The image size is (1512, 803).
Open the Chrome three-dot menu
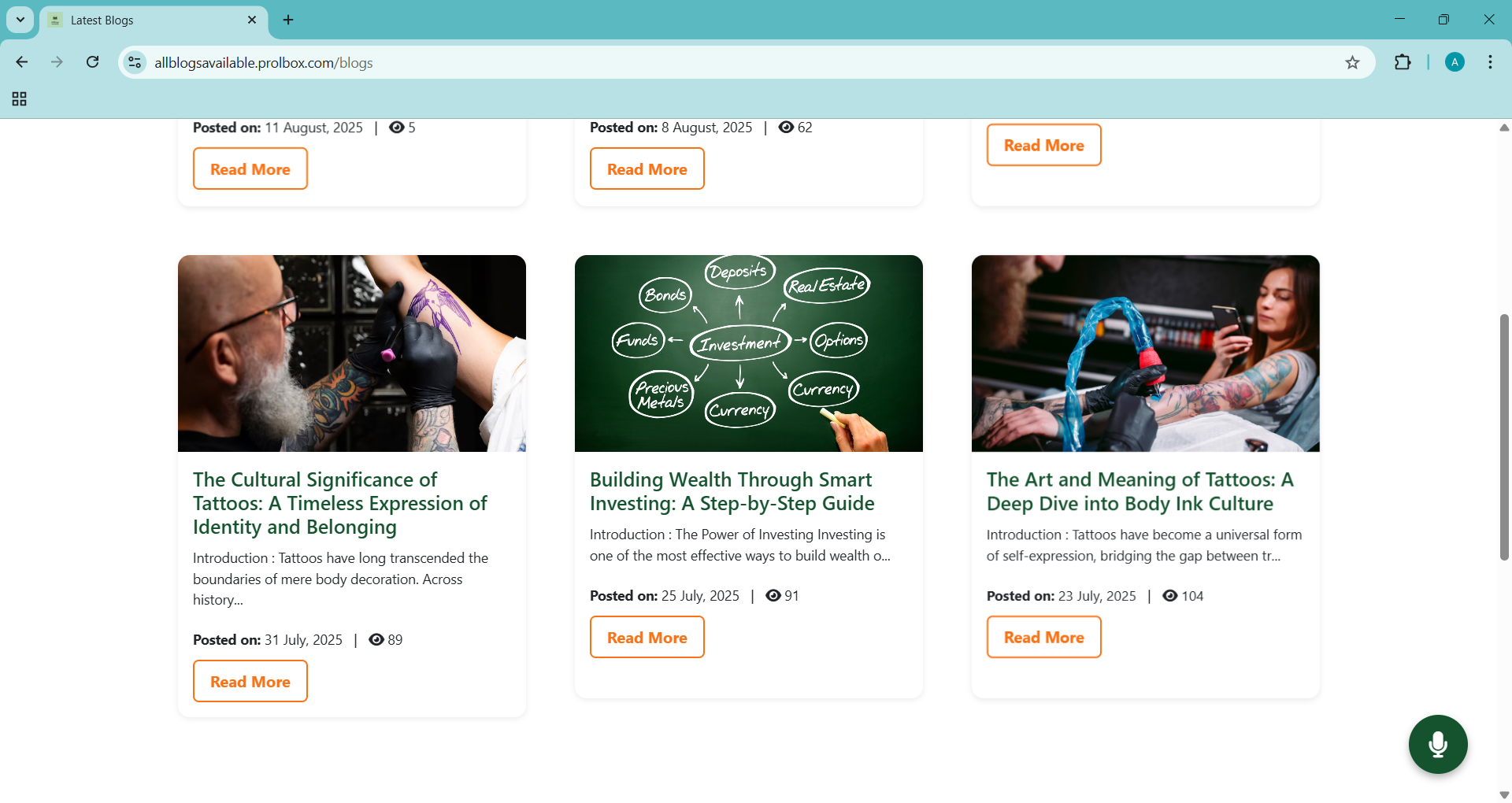pyautogui.click(x=1490, y=63)
